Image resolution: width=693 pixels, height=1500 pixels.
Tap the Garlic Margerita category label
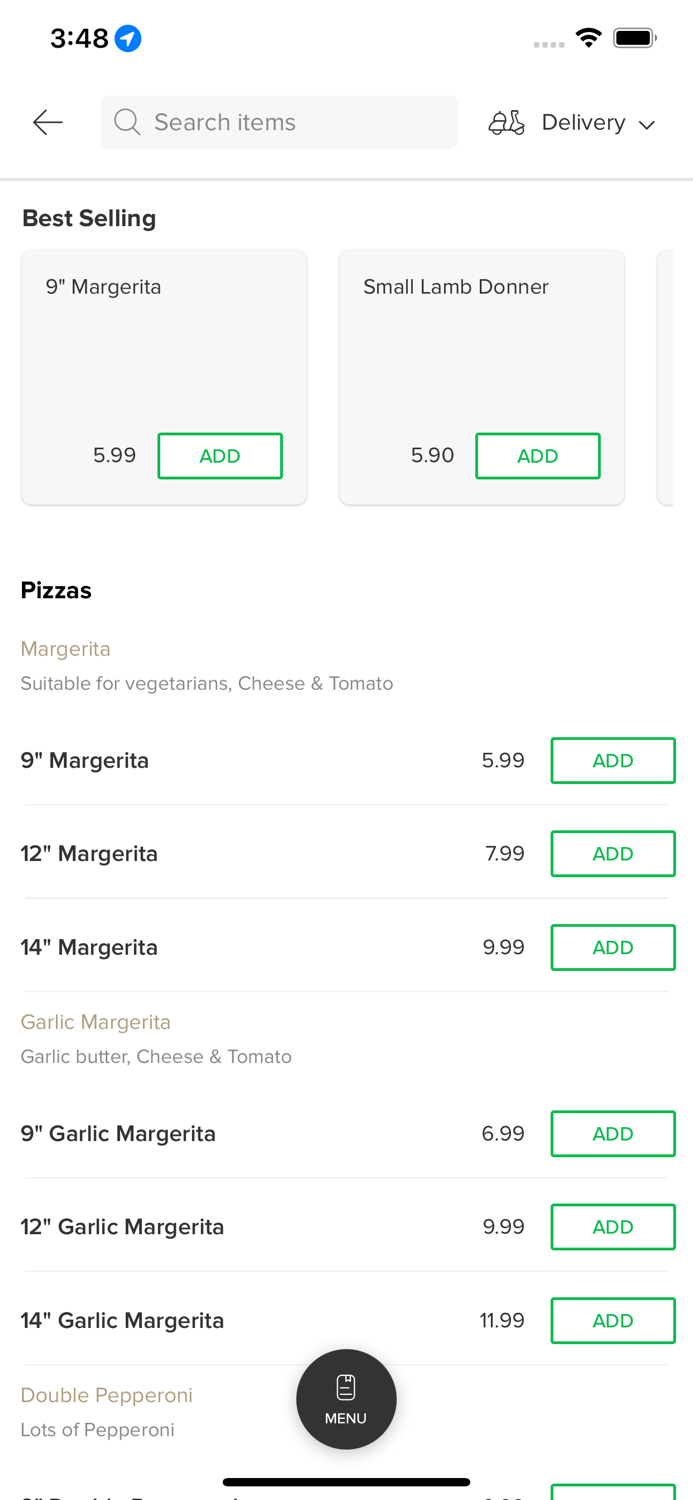pos(96,1022)
